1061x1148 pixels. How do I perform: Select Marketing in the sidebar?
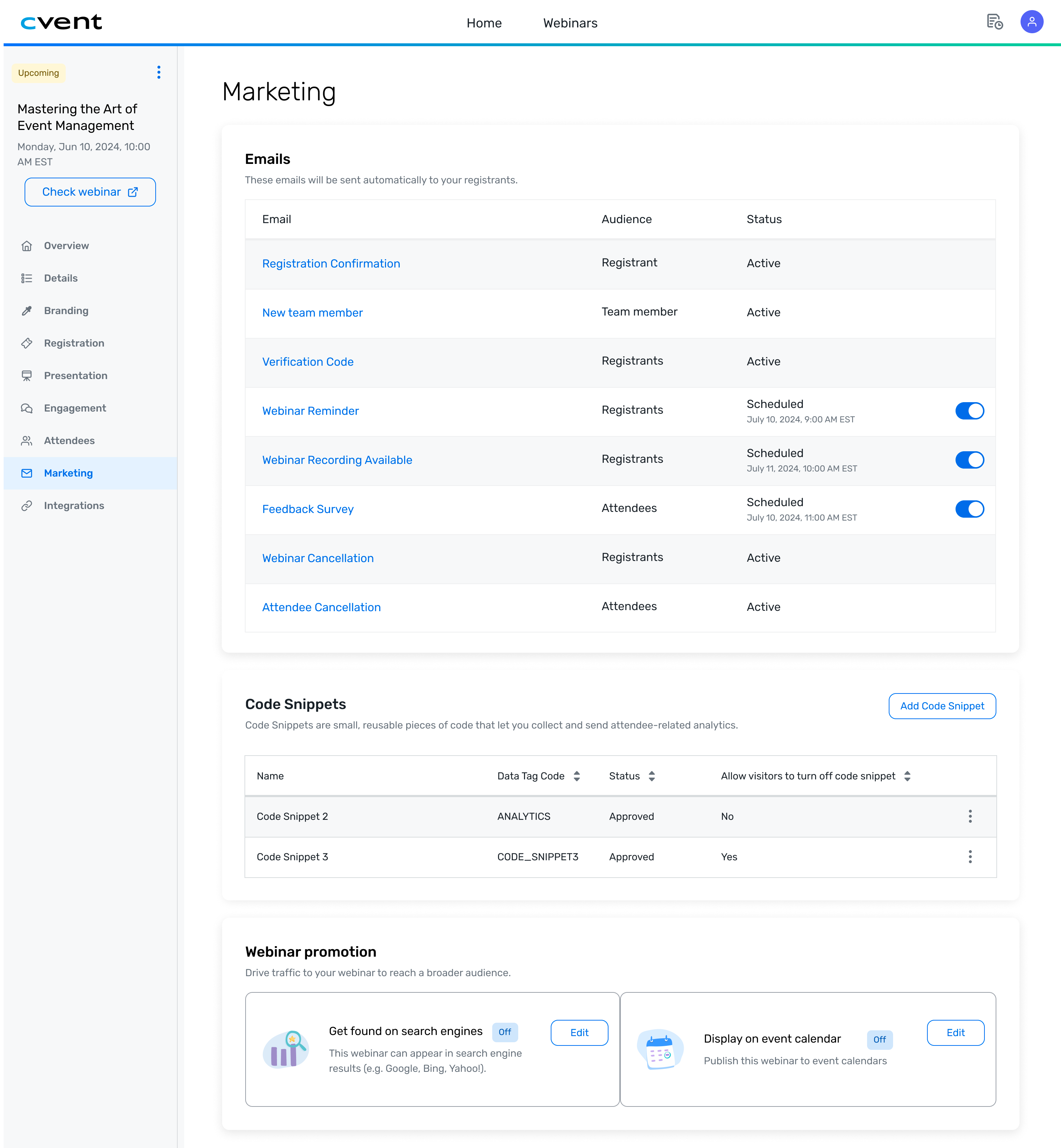(90, 473)
